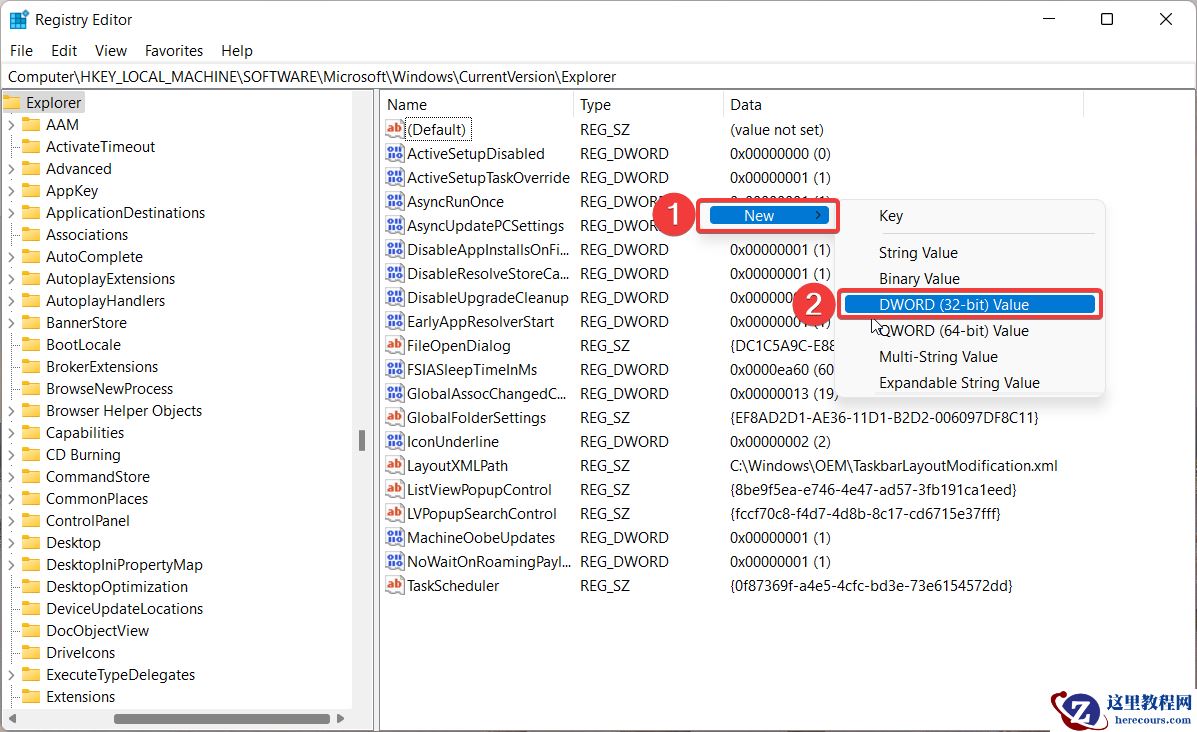
Task: Click the folder icon of the CD Burning key
Action: coord(30,454)
